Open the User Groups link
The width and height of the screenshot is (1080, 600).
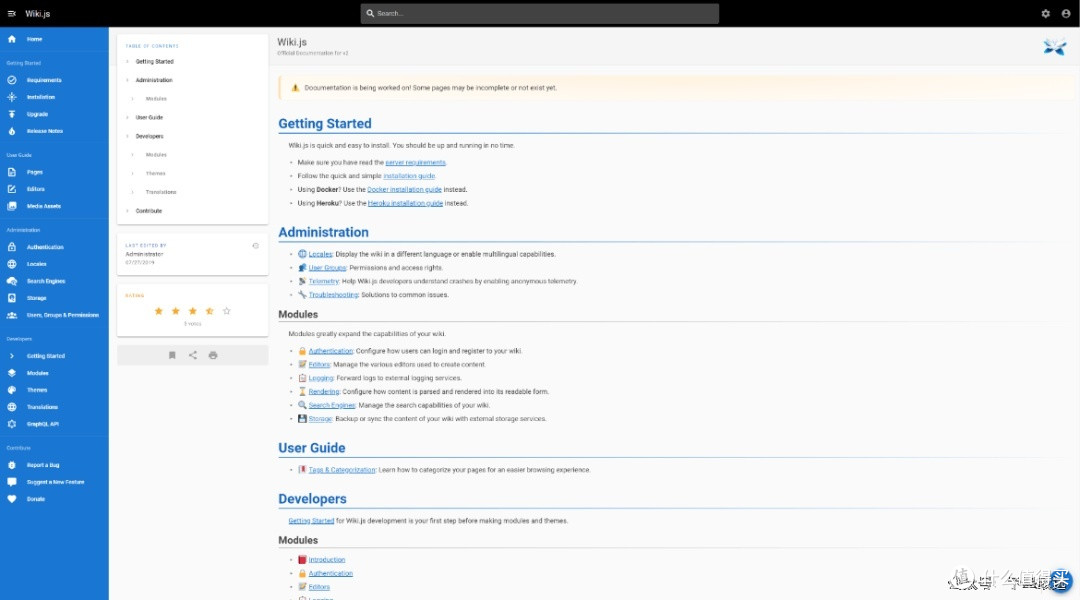click(327, 268)
